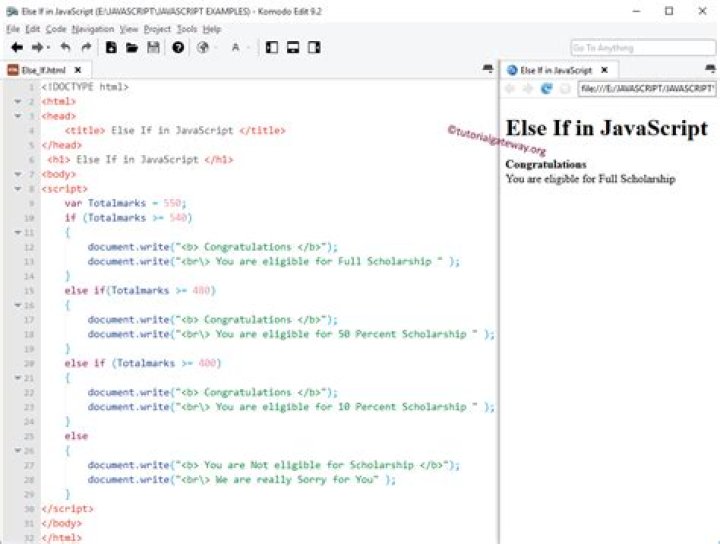Click the Back arrow in the toolbar
This screenshot has height=544, width=720.
(17, 47)
